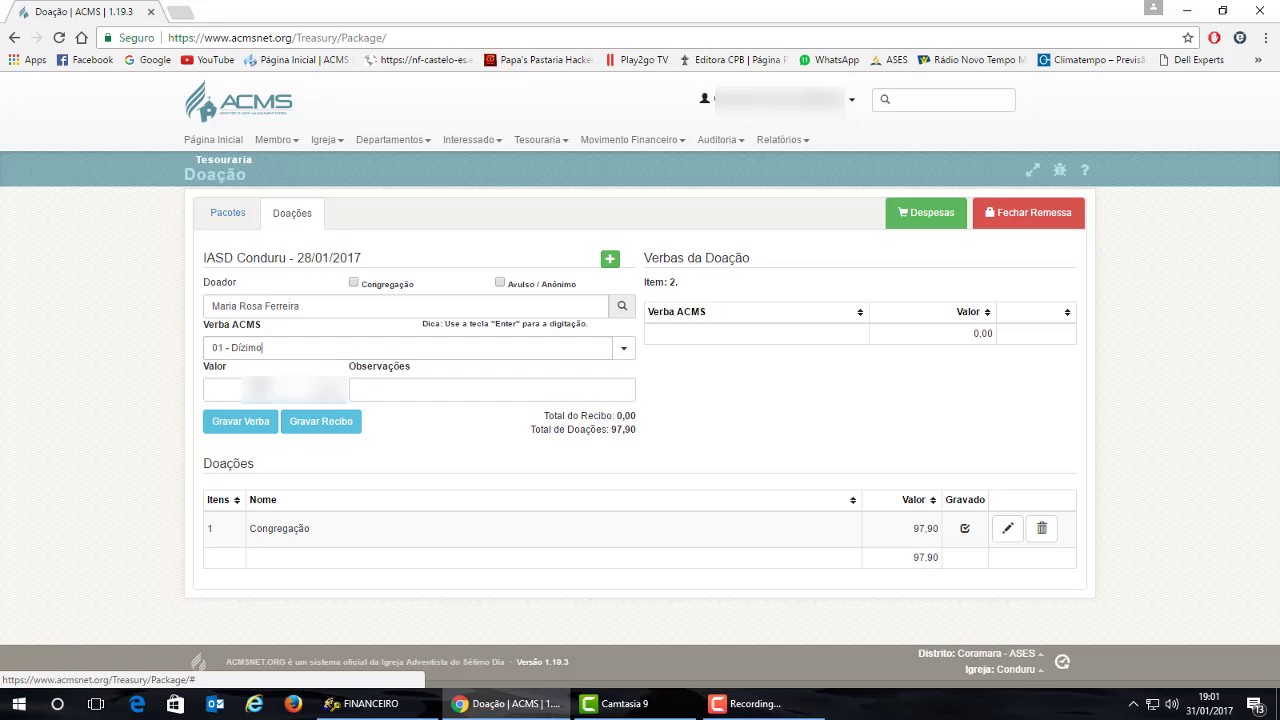
Task: Open Outlook from the taskbar
Action: click(215, 704)
